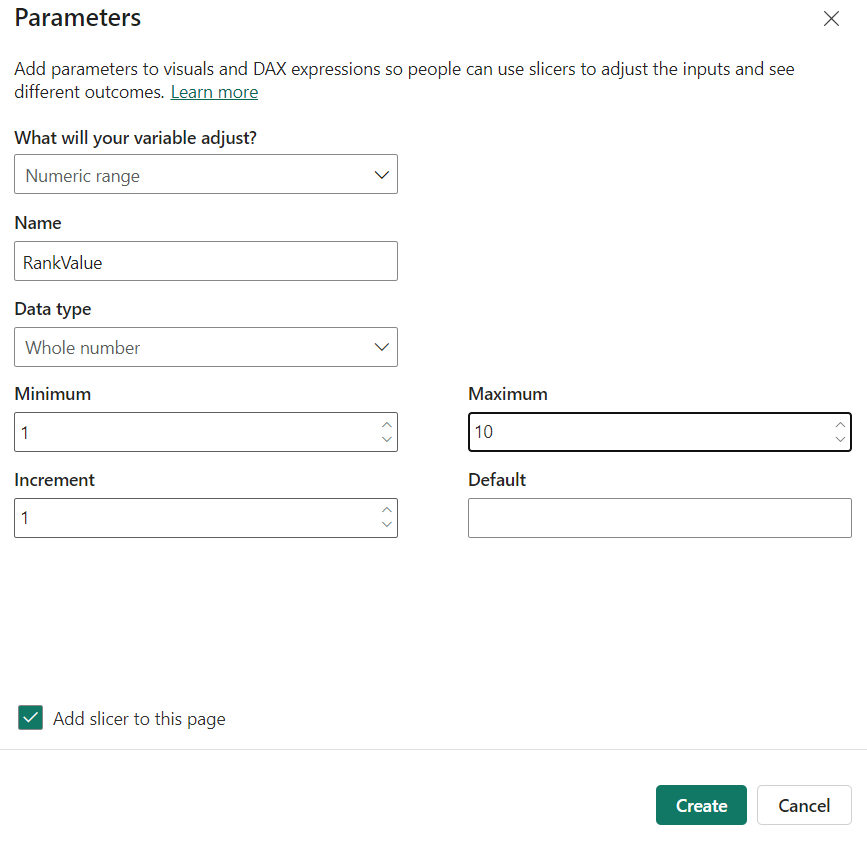Increase Maximum value with up arrow
The image size is (867, 844).
[840, 425]
